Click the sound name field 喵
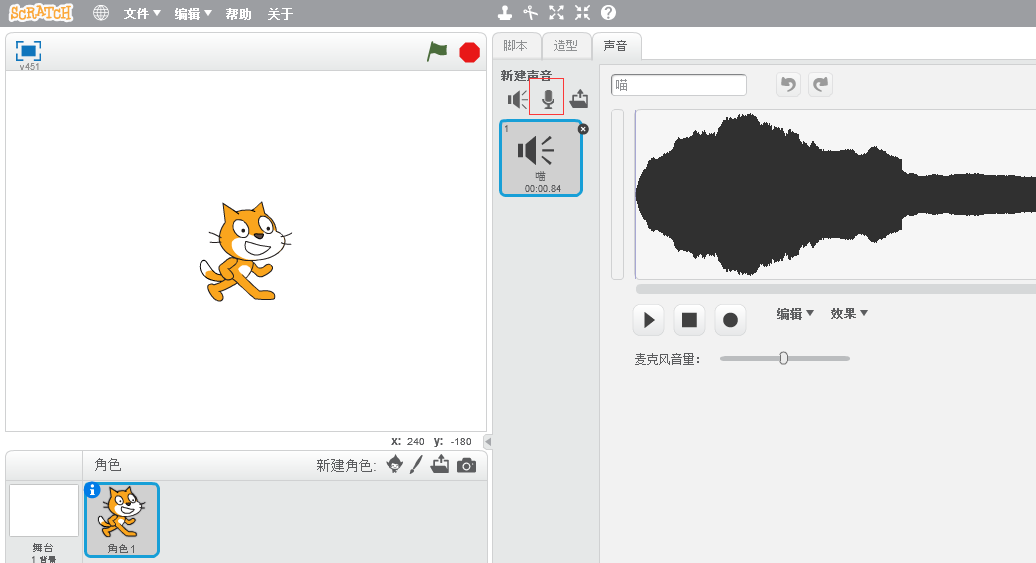 (679, 85)
